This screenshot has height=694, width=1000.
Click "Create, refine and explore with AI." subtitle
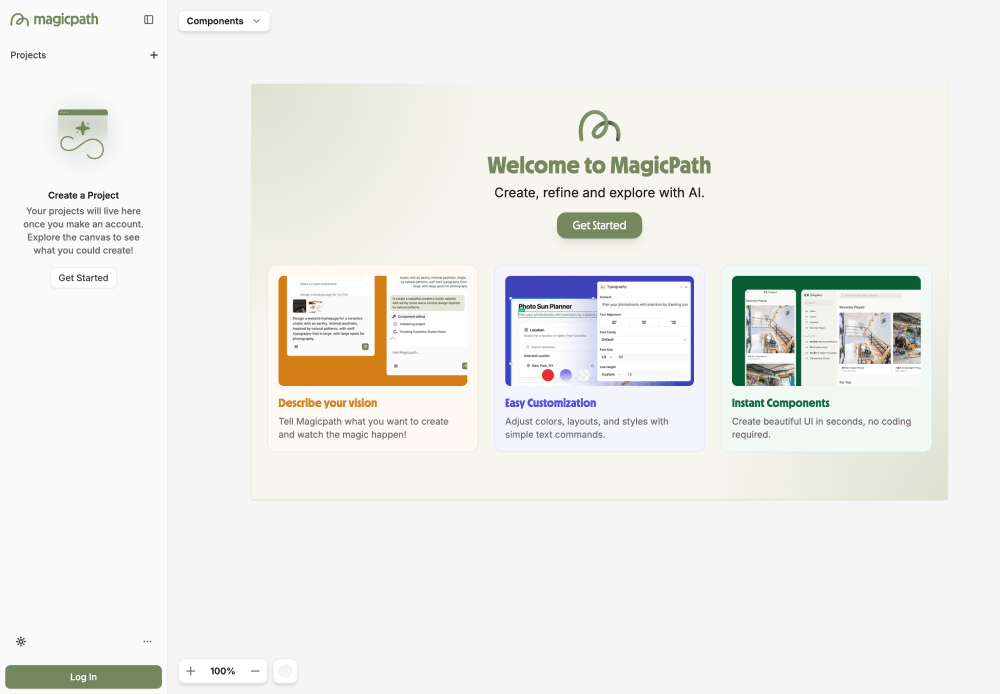(599, 193)
